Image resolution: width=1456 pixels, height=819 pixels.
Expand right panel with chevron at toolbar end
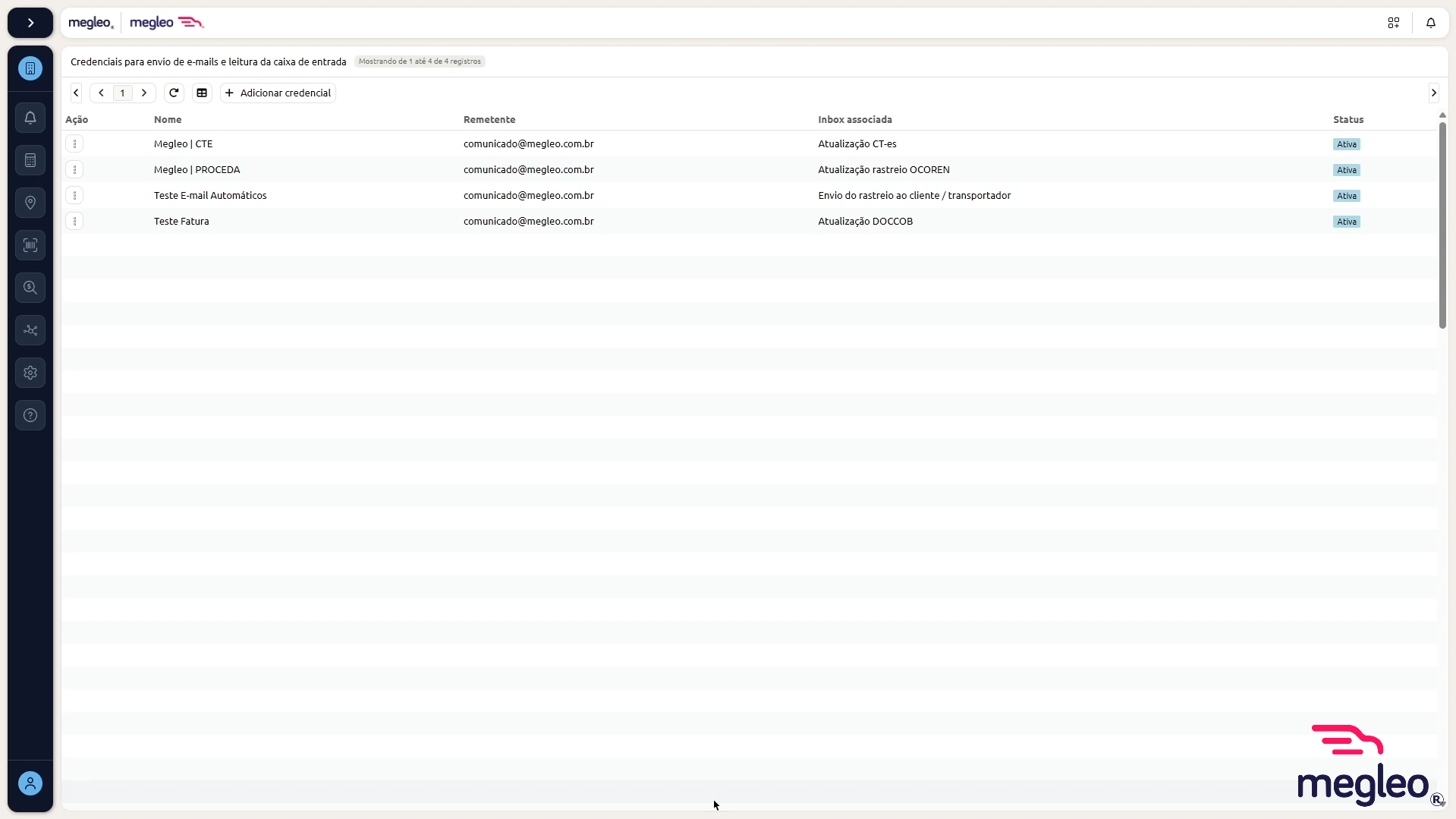click(x=1434, y=93)
